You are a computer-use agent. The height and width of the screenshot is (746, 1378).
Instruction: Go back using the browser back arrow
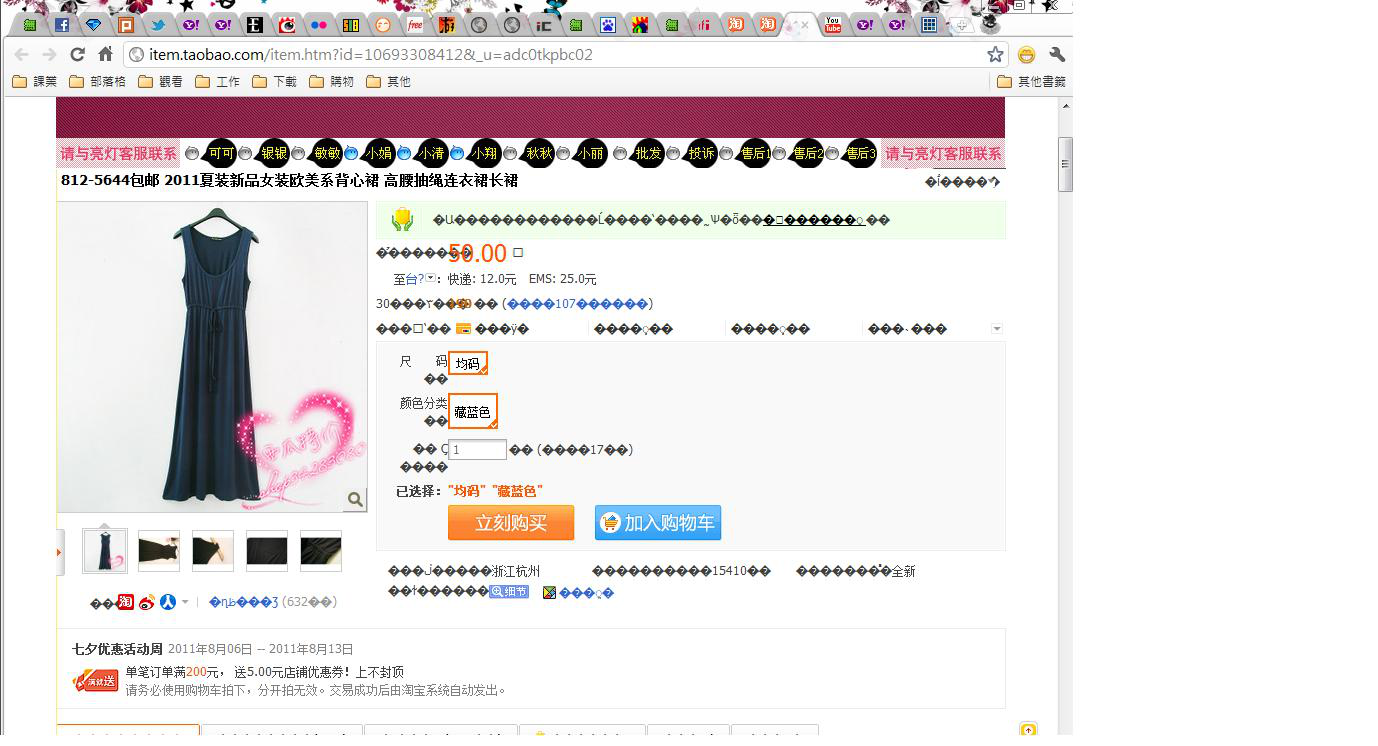(x=21, y=54)
